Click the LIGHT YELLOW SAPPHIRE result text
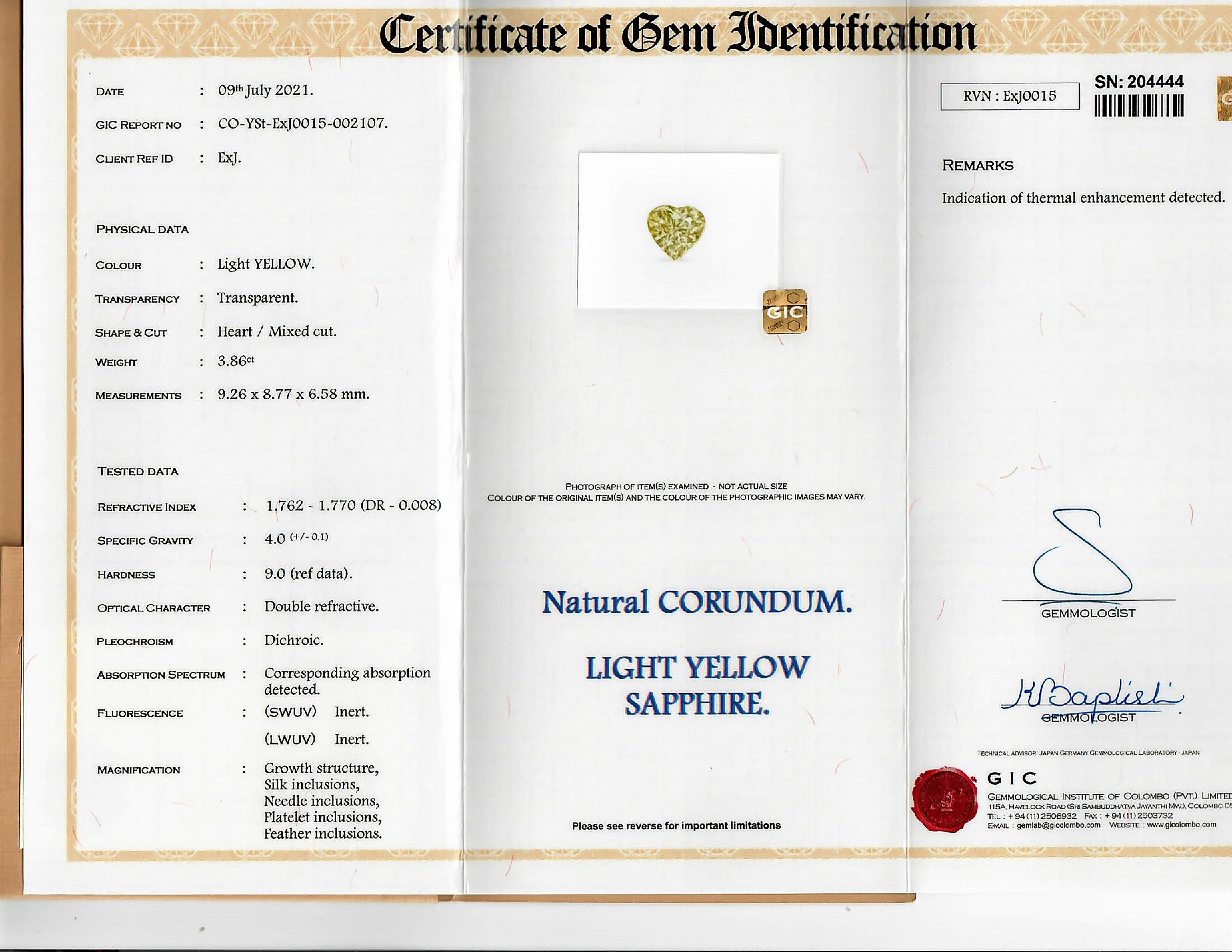The image size is (1232, 952). click(697, 685)
